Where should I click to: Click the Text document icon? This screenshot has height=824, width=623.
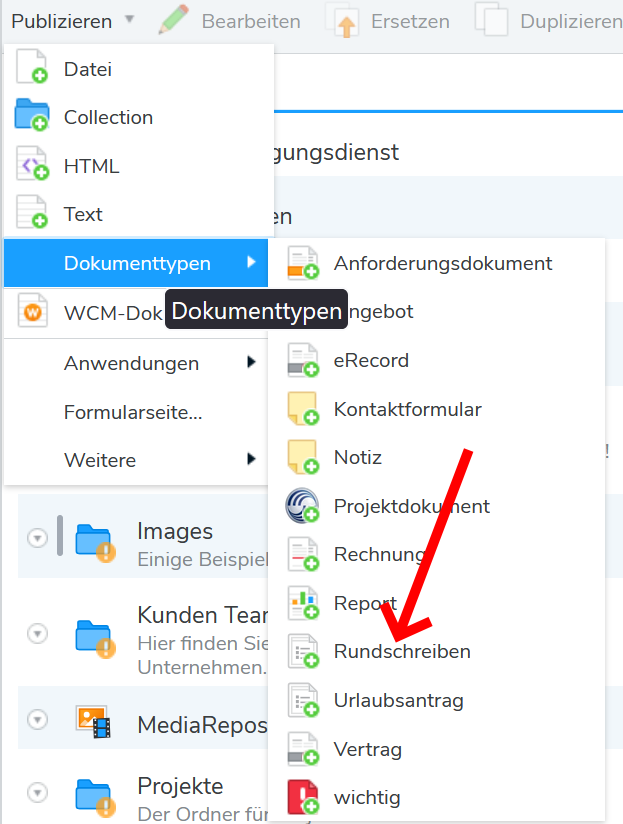tap(32, 212)
